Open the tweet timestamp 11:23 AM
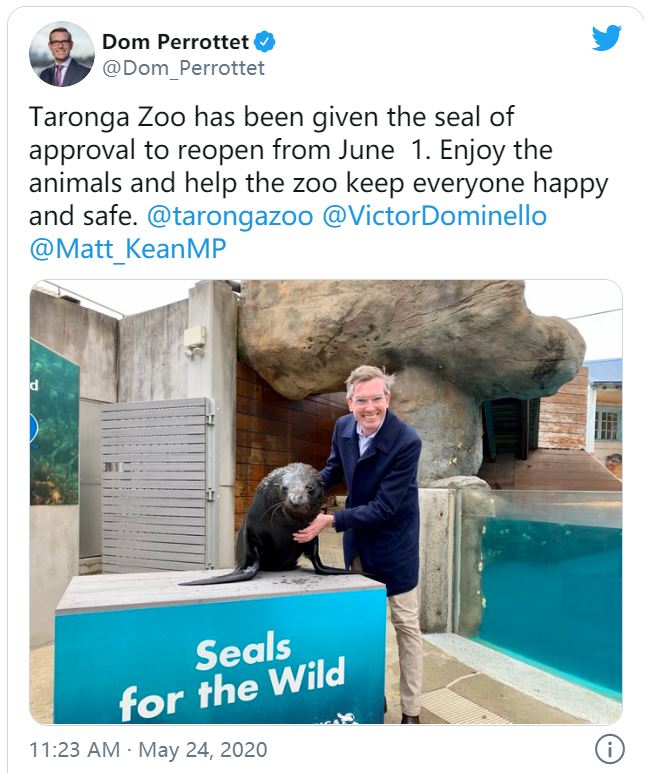 click(x=74, y=750)
